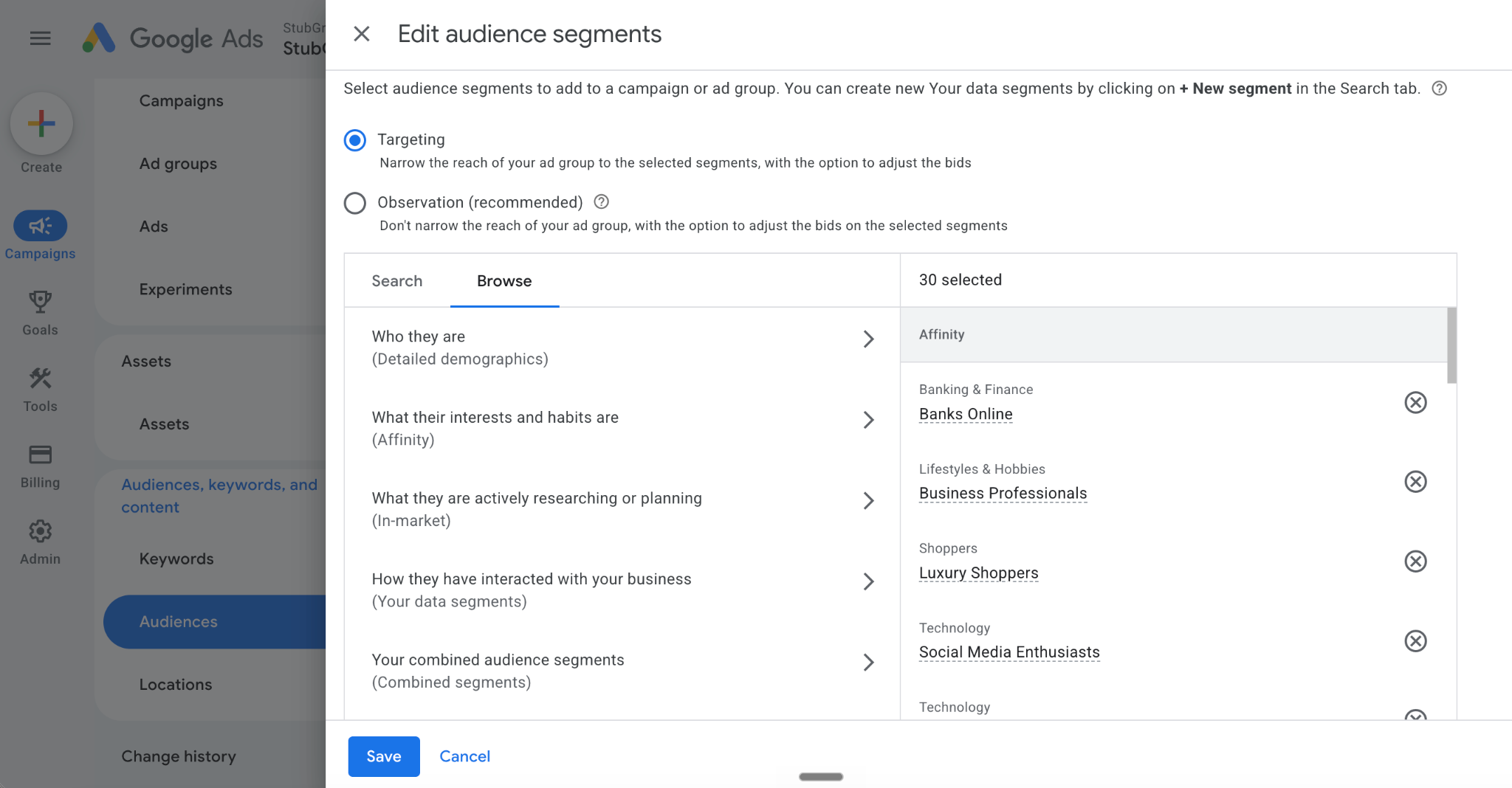Screen dimensions: 1512x788
Task: Click the 30 selected label
Action: click(x=961, y=280)
